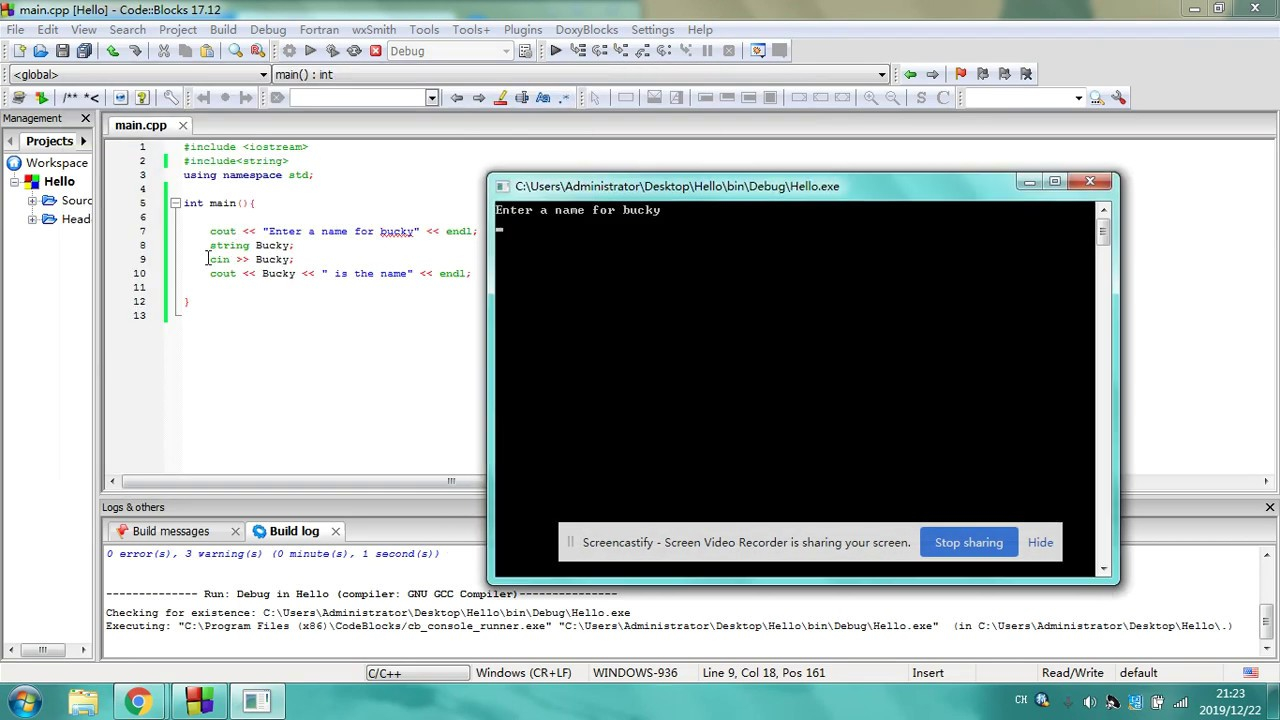Viewport: 1280px width, 720px height.
Task: Click the Read/Write status bar entry
Action: [1072, 673]
